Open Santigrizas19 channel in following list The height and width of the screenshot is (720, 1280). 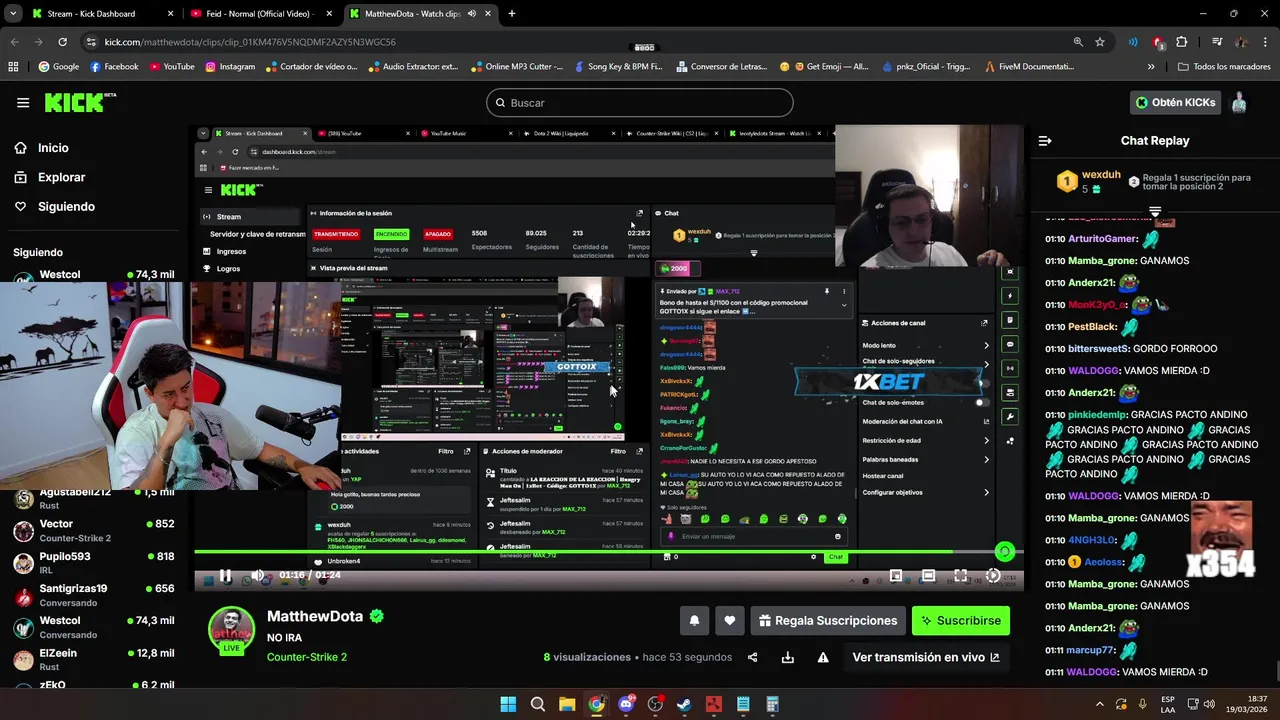pos(95,595)
